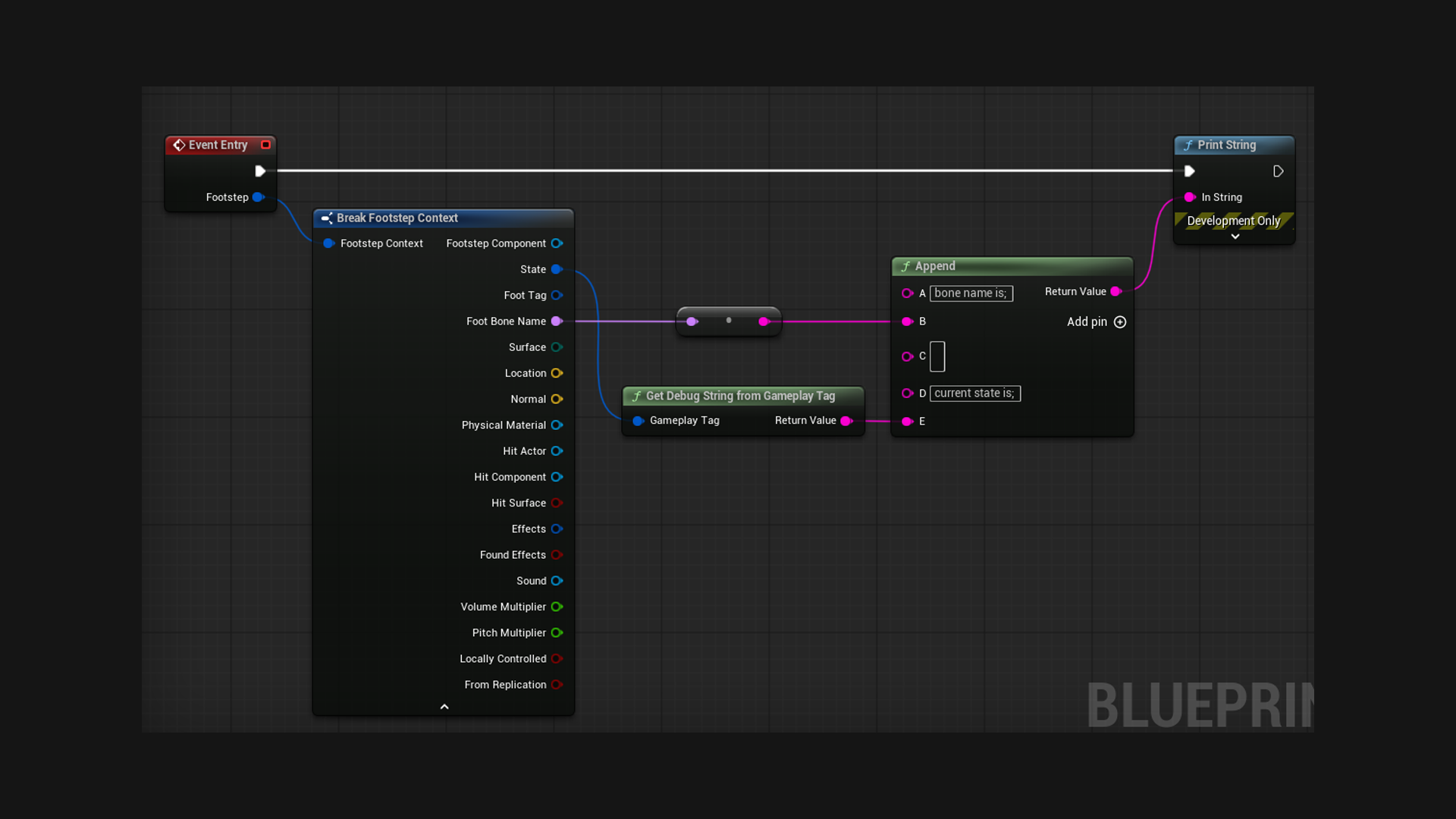The height and width of the screenshot is (819, 1456).
Task: Click the Sound output pin
Action: 557,581
